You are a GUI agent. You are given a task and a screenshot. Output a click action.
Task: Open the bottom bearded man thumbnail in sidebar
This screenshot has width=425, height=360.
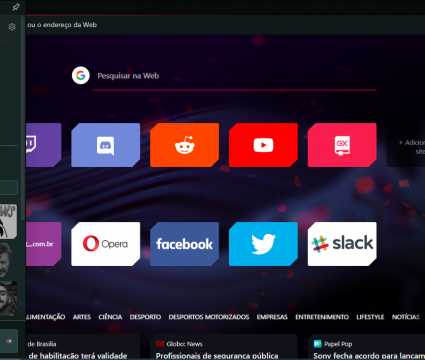coord(8,298)
